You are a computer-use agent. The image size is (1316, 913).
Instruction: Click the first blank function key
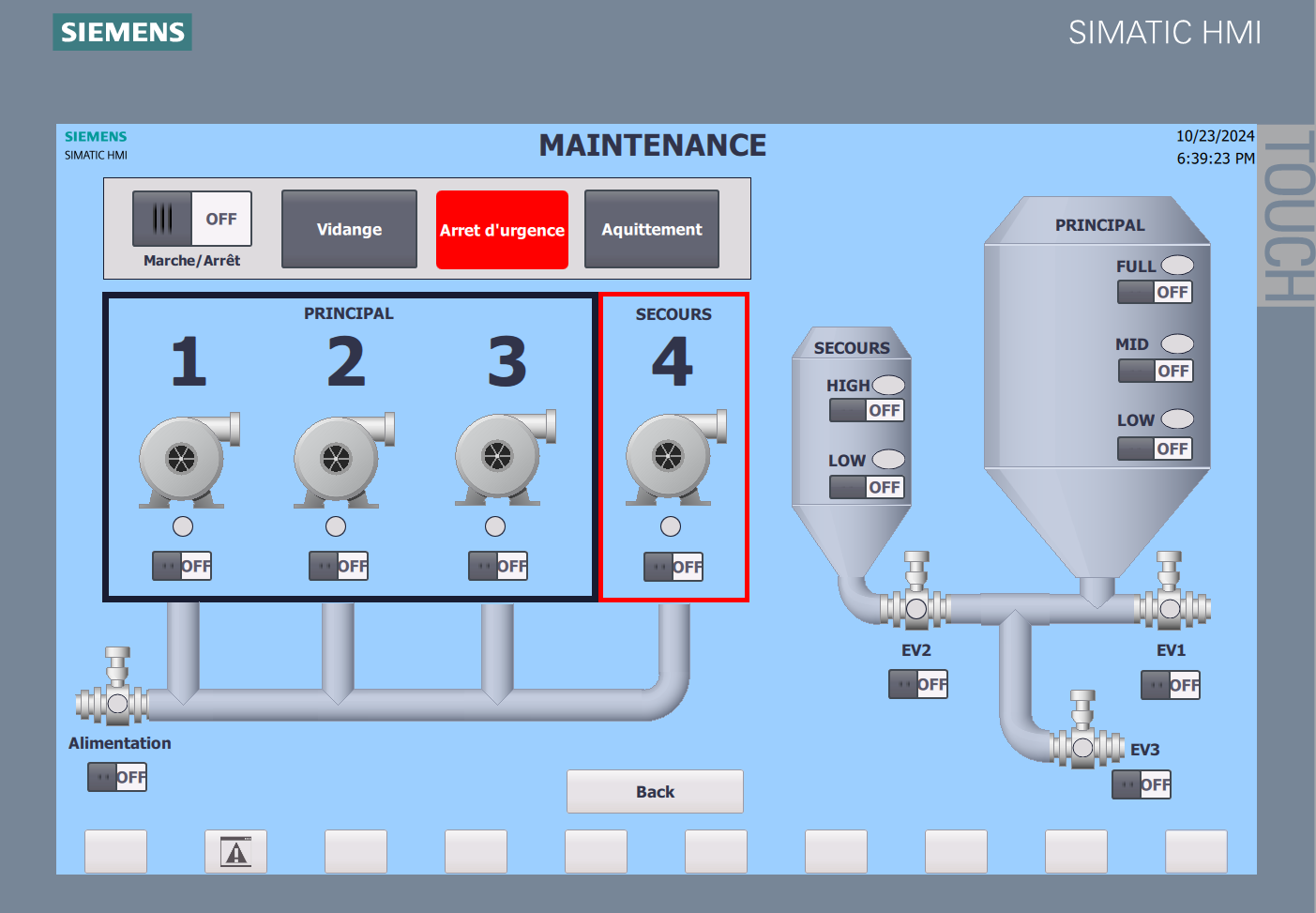[x=115, y=851]
